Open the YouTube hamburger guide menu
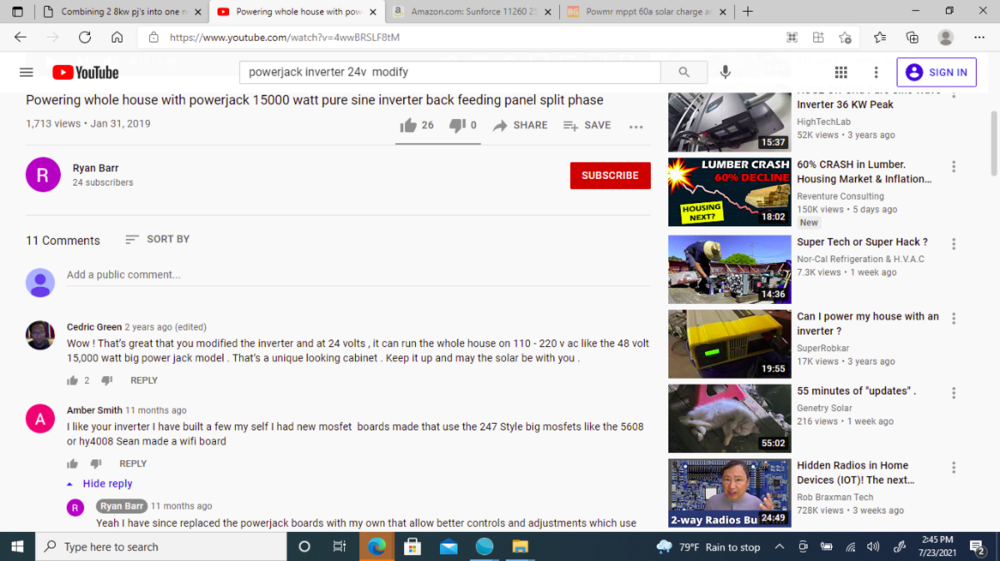This screenshot has width=1000, height=561. click(26, 72)
